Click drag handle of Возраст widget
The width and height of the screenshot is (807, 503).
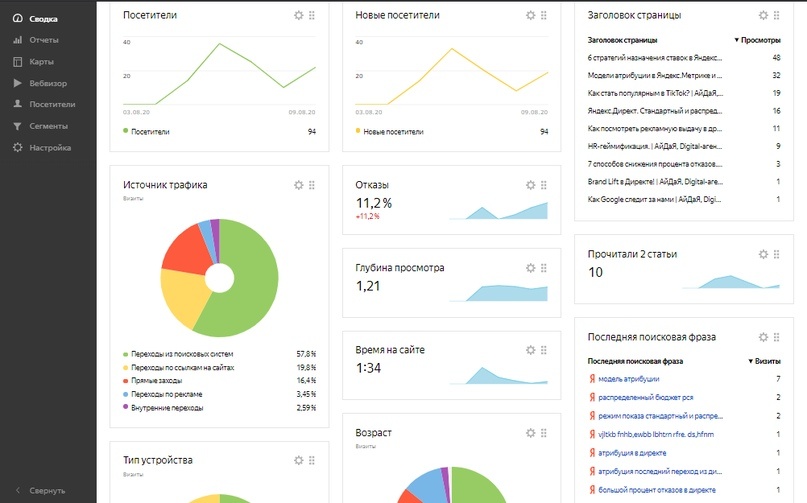(x=544, y=433)
